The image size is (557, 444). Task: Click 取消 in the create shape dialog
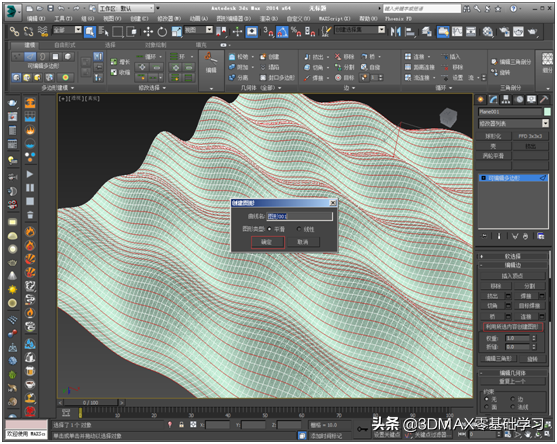(303, 242)
